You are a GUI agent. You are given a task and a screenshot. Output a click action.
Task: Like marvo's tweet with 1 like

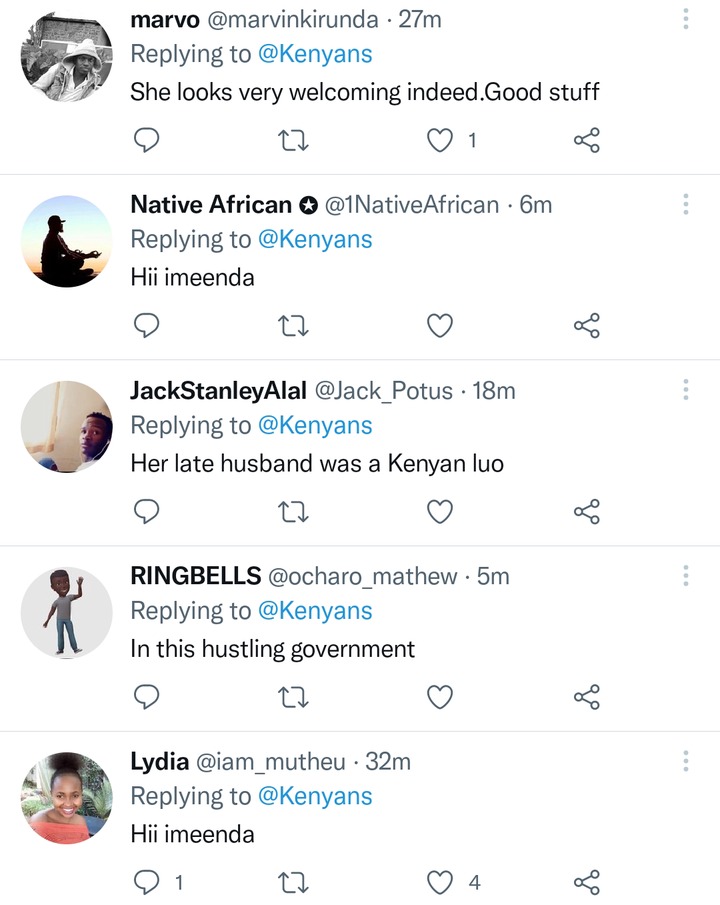pyautogui.click(x=440, y=140)
